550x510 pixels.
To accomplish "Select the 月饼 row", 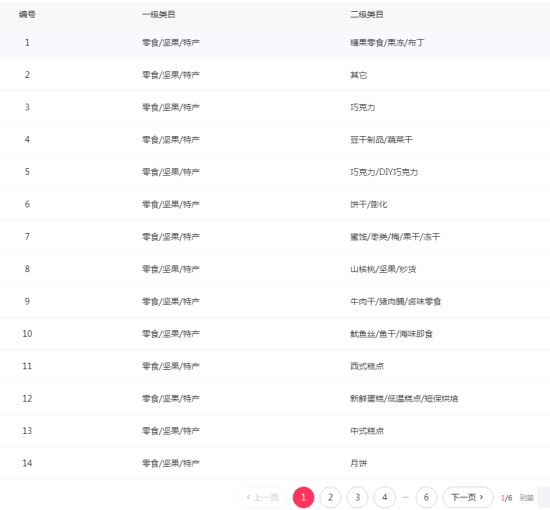I will (x=275, y=463).
